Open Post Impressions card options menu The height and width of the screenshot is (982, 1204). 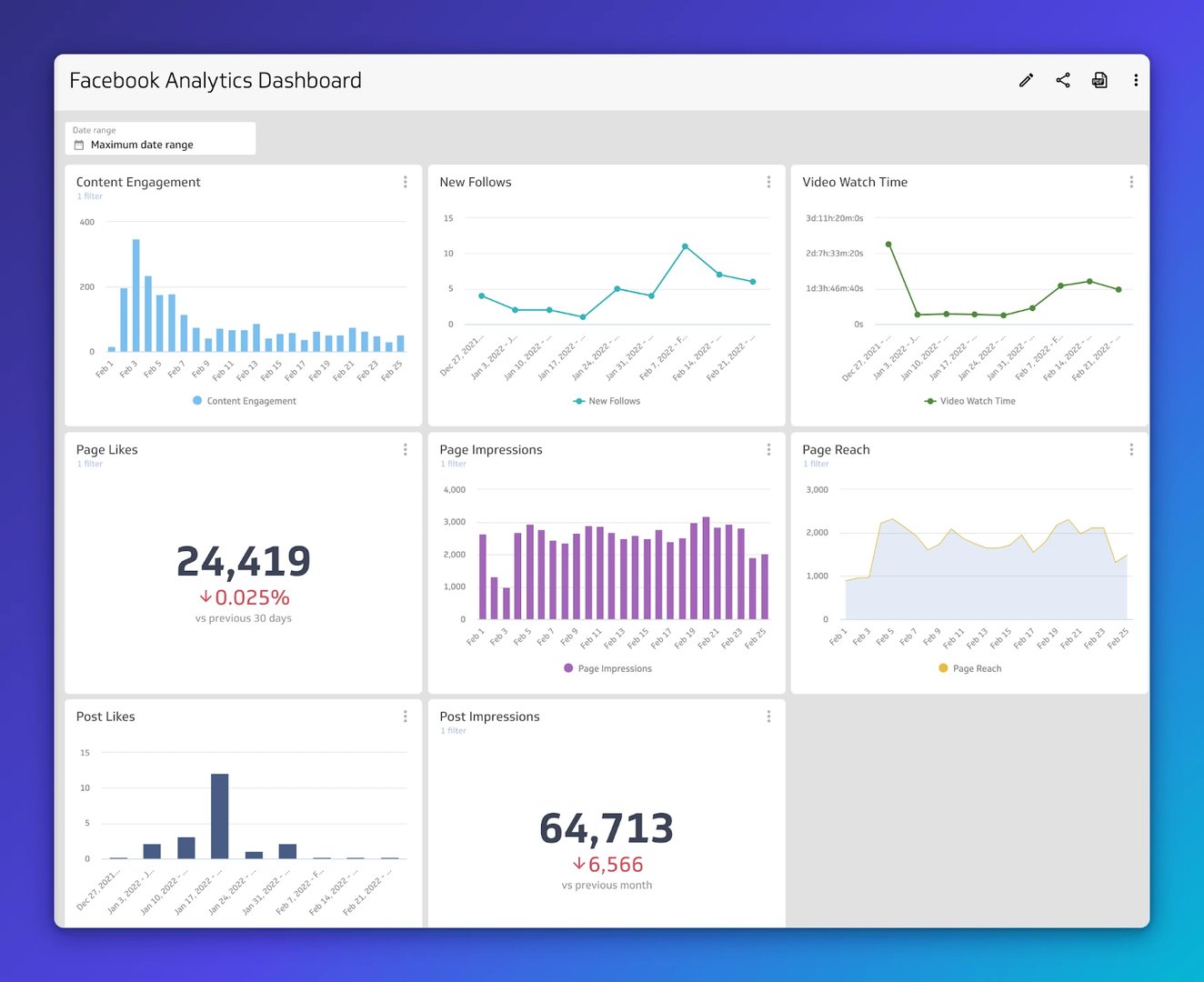pyautogui.click(x=768, y=716)
